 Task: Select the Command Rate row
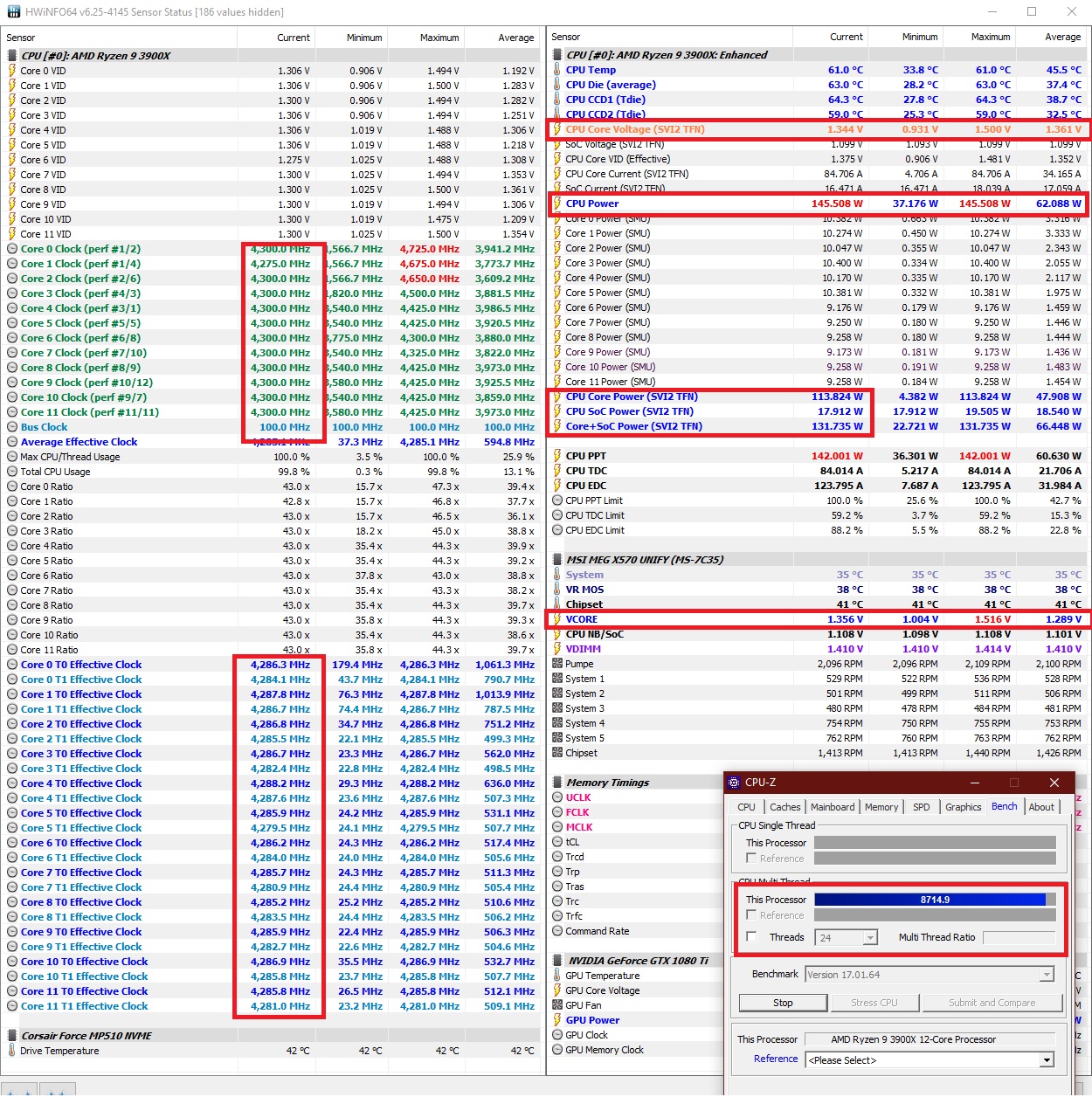[638, 931]
